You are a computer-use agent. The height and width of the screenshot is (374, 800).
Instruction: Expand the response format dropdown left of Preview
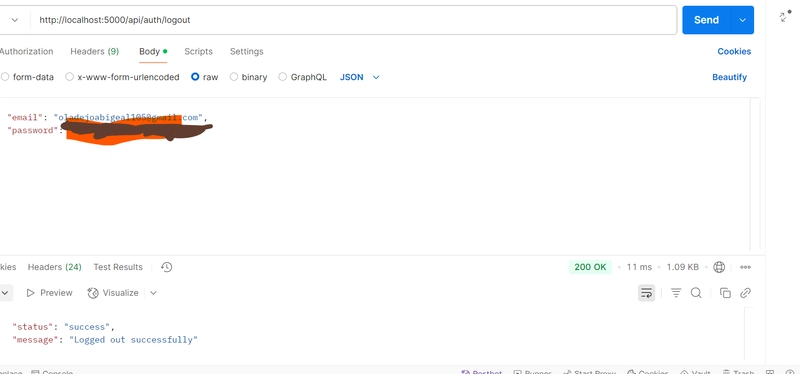point(6,293)
